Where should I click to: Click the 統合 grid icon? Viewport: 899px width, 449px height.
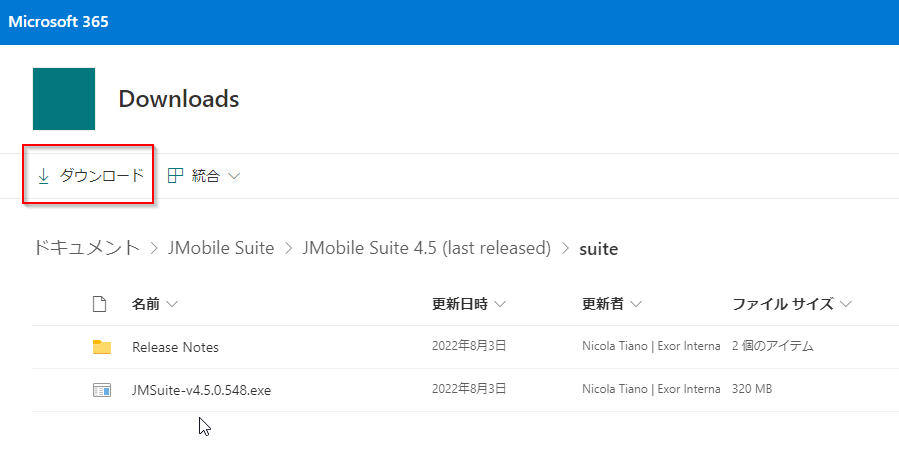click(174, 176)
